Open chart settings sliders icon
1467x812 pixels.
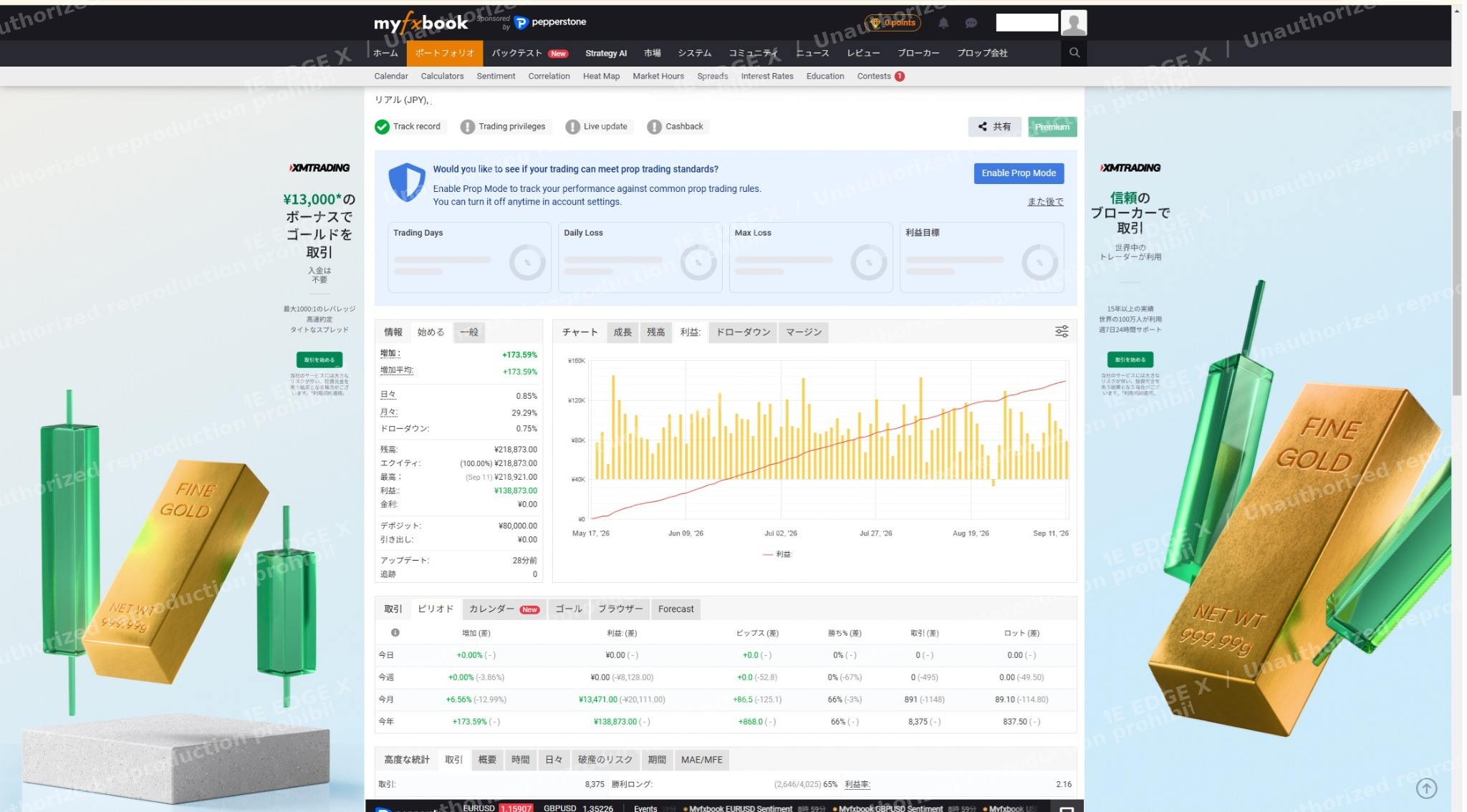1062,332
